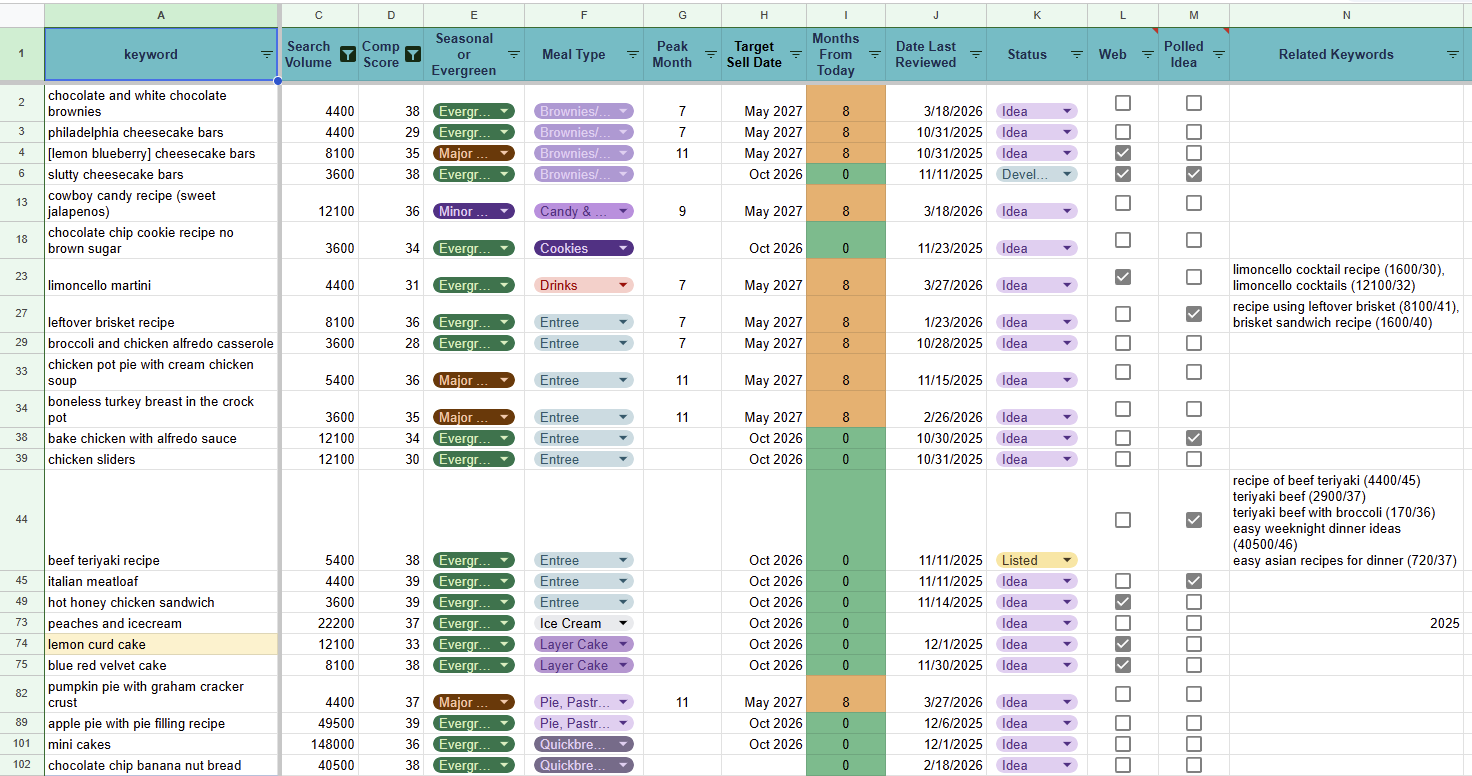
Task: Click green Months From Today cell for chicken sliders
Action: [846, 459]
